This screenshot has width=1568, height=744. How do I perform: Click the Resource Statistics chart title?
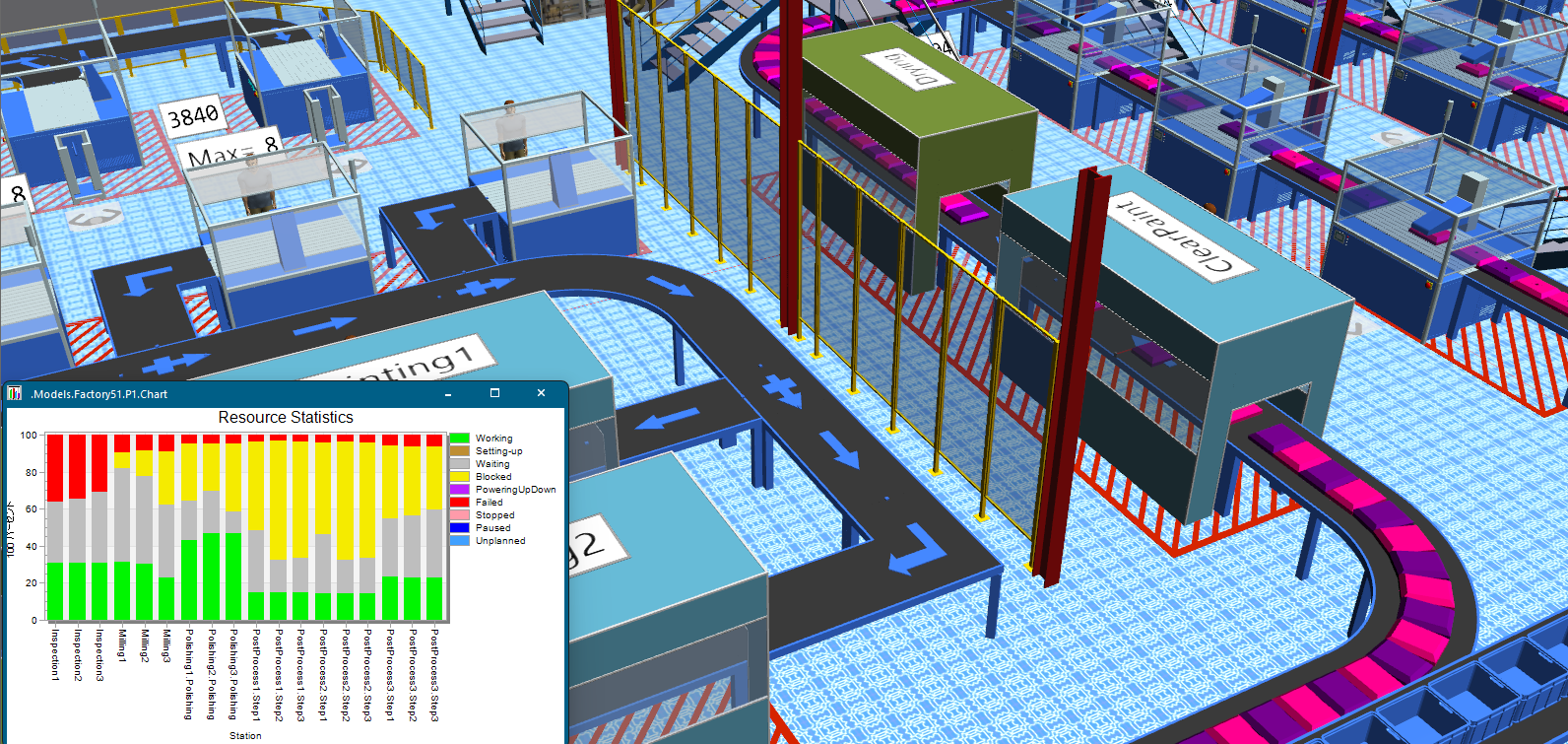[x=286, y=418]
